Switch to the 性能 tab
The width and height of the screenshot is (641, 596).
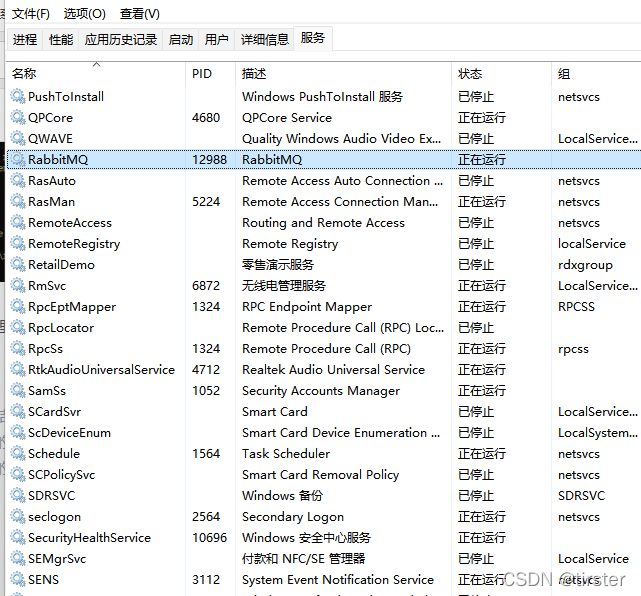[61, 40]
